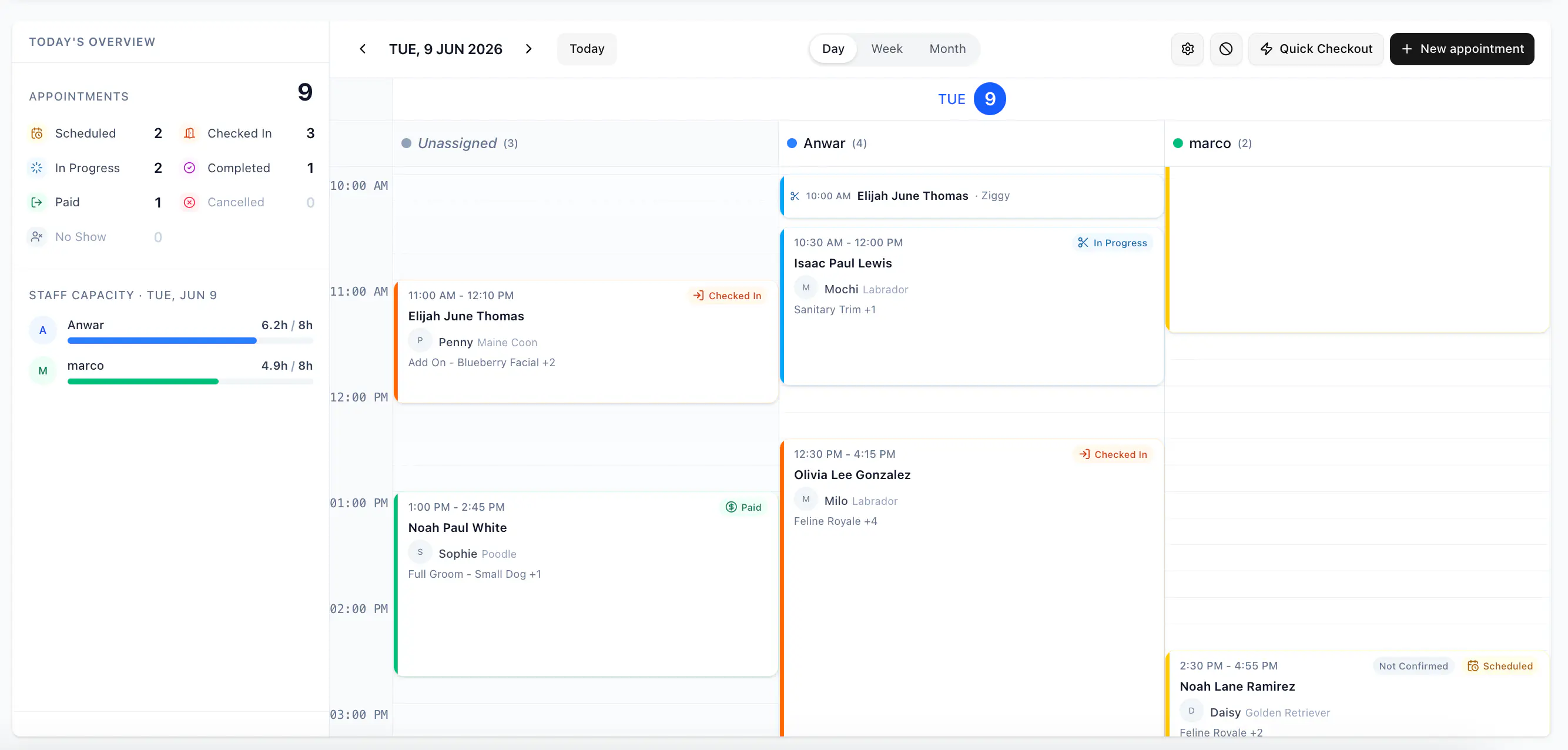Click Penny's pet avatar initial
Screen dimensions: 1568x750
click(420, 341)
